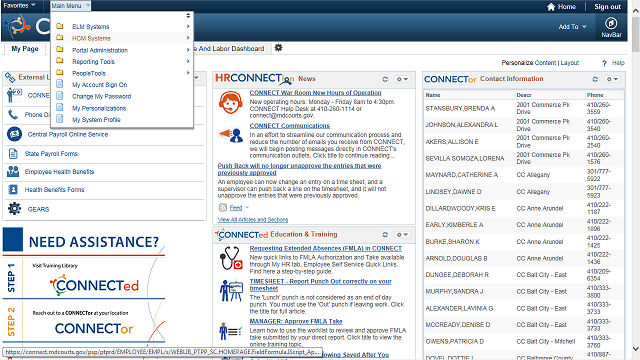The height and width of the screenshot is (360, 640).
Task: Select HCM Systems in Main Menu
Action: [x=91, y=38]
